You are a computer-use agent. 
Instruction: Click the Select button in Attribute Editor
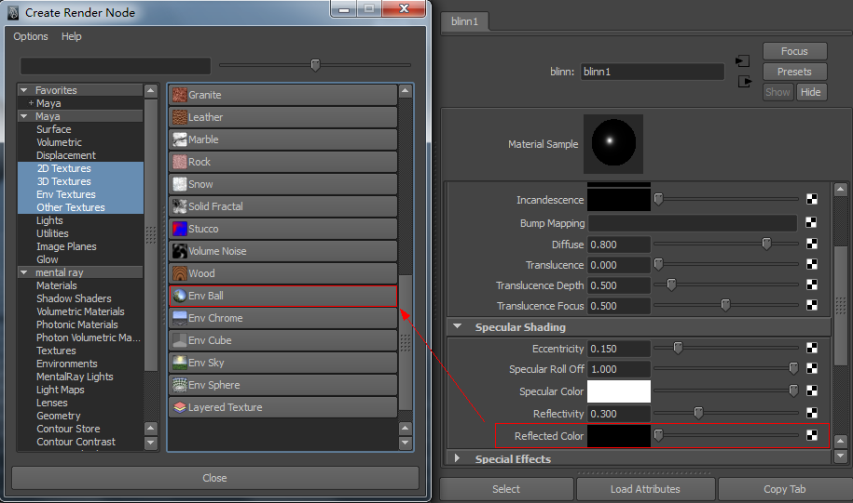[x=506, y=489]
